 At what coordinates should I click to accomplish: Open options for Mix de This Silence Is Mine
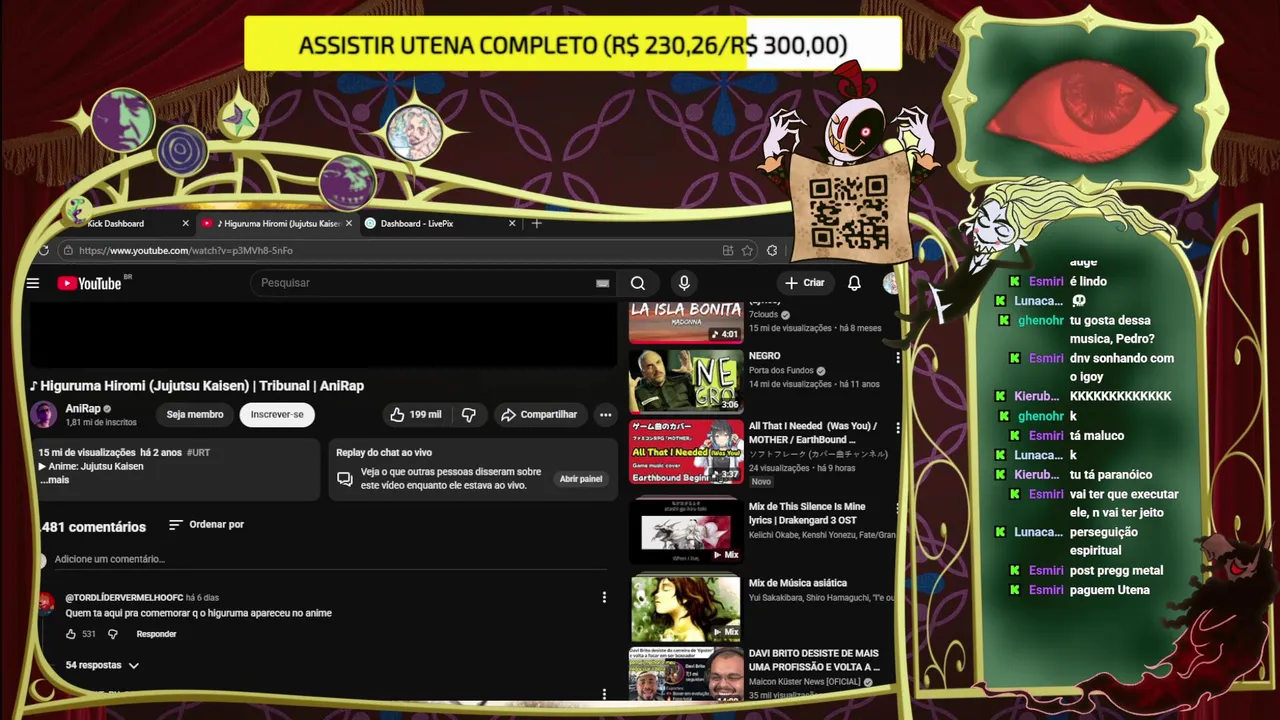click(898, 508)
